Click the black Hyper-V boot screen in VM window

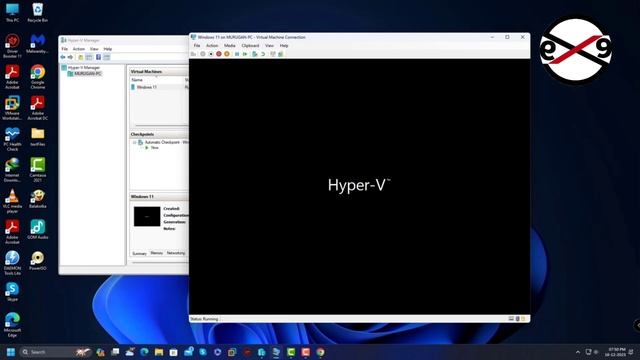360,187
